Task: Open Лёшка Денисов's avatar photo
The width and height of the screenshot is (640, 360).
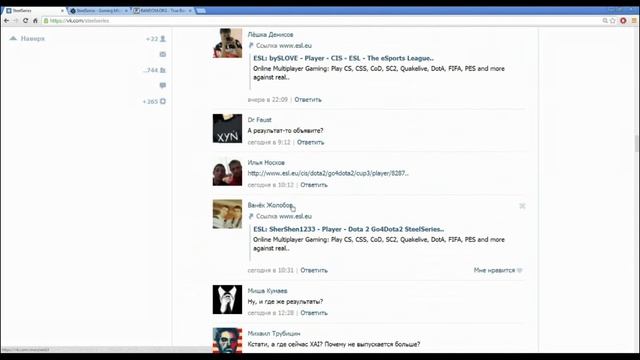Action: click(227, 43)
